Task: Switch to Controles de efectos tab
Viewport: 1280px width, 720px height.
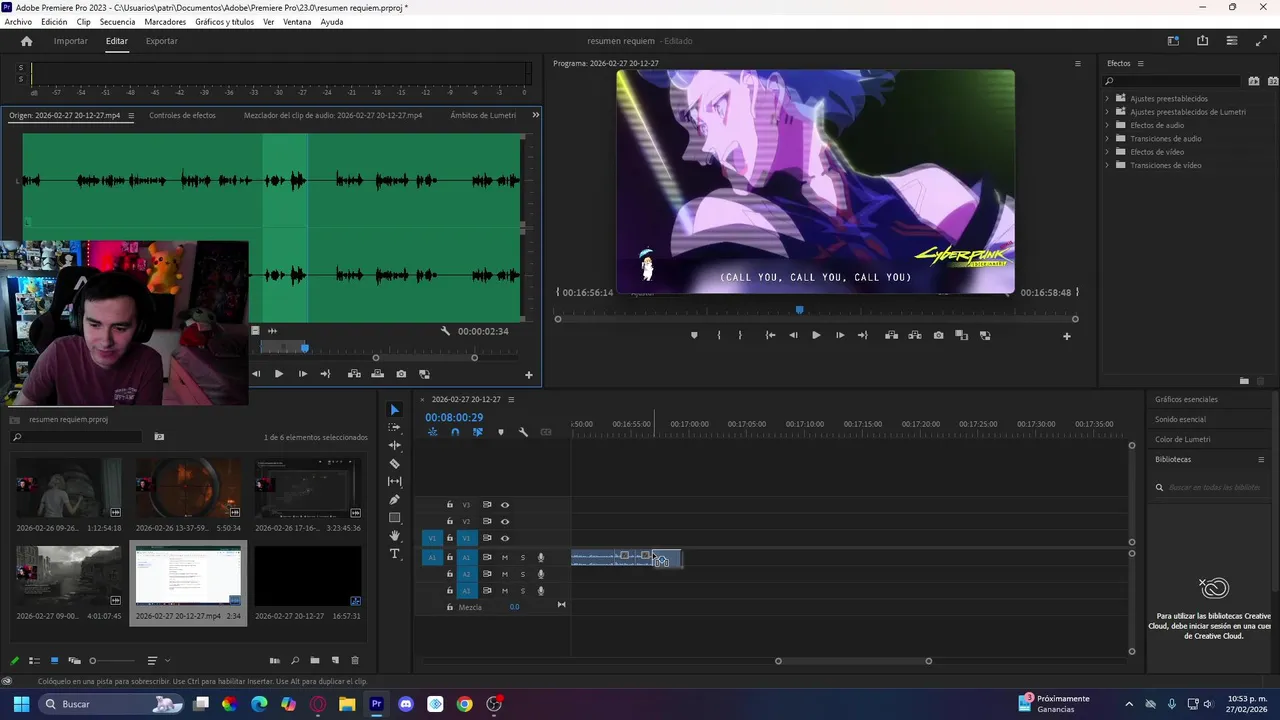Action: pos(182,115)
